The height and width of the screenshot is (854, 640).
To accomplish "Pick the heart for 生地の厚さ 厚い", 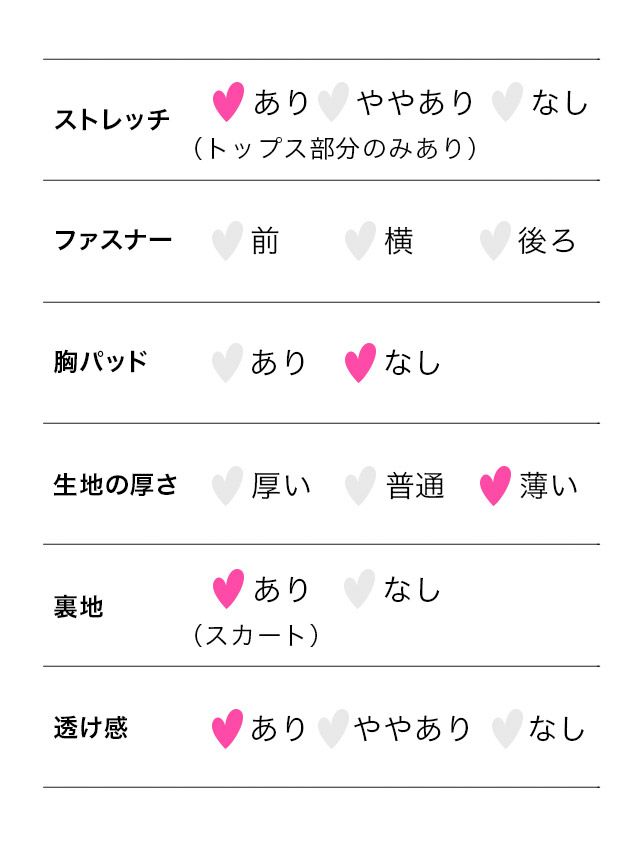I will pyautogui.click(x=227, y=486).
